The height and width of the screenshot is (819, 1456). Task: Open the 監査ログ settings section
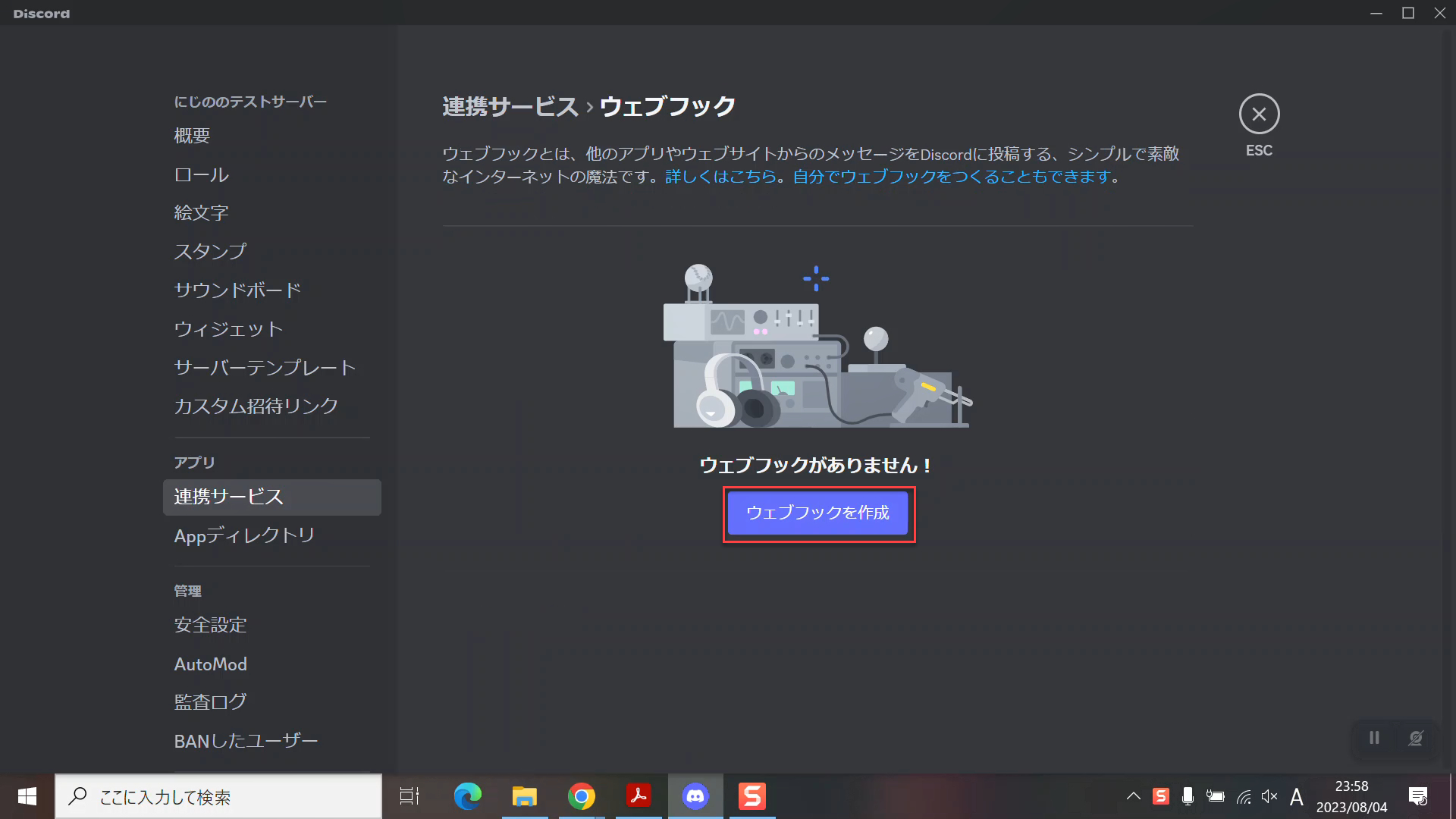[x=209, y=701]
